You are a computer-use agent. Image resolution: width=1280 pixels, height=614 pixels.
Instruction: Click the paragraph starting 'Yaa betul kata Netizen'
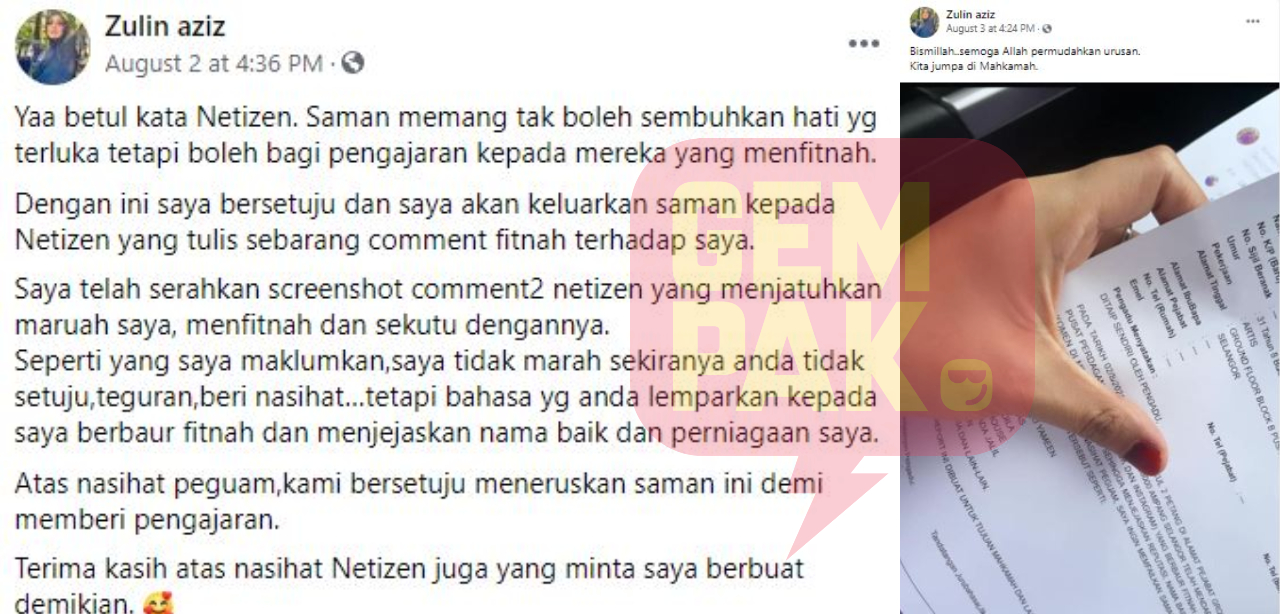447,137
